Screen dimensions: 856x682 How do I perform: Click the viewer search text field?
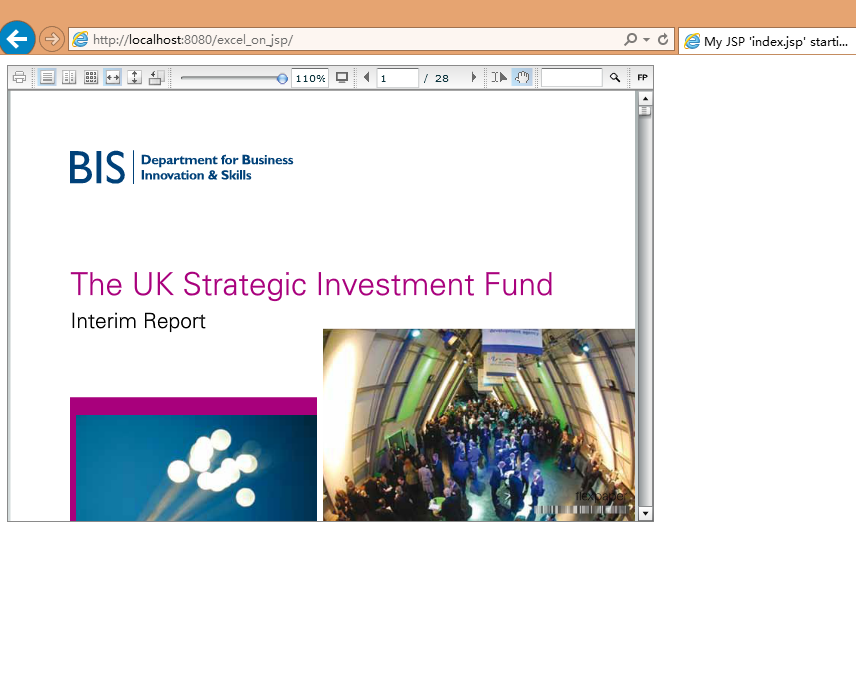pyautogui.click(x=572, y=78)
